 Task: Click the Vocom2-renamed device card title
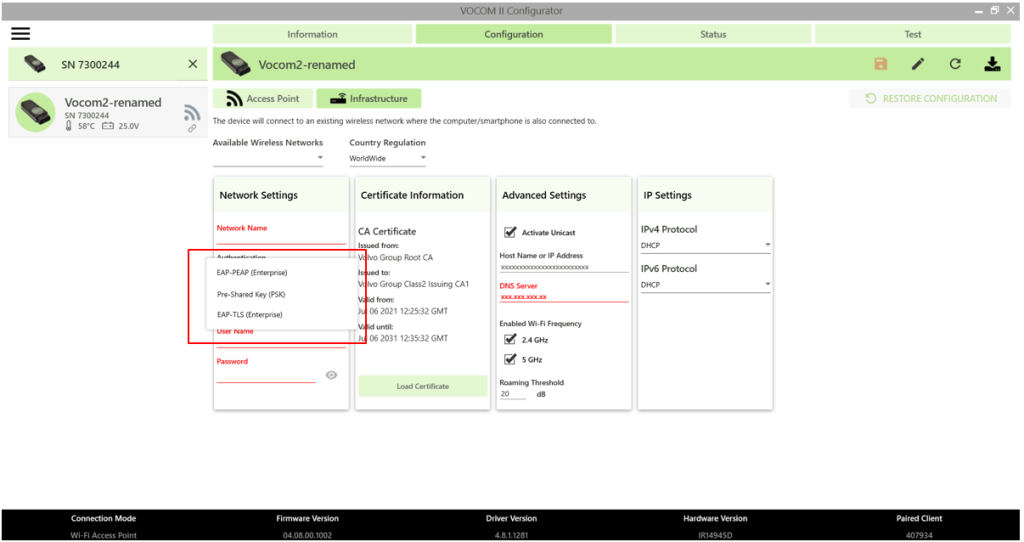(113, 103)
